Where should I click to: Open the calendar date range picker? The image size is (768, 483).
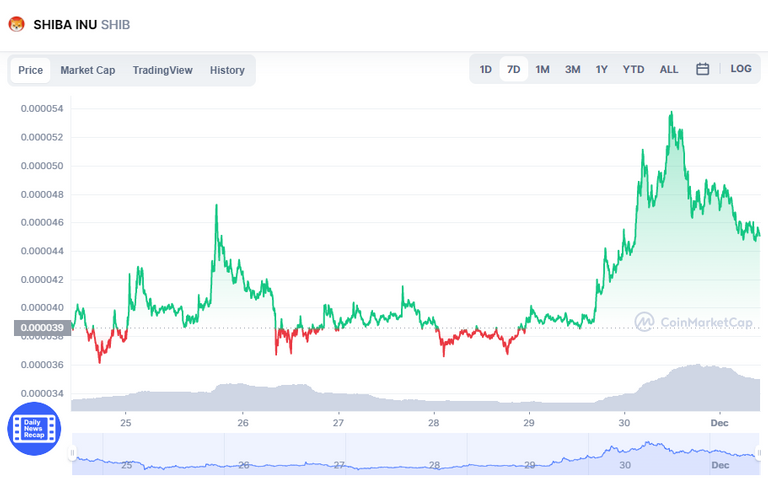702,69
